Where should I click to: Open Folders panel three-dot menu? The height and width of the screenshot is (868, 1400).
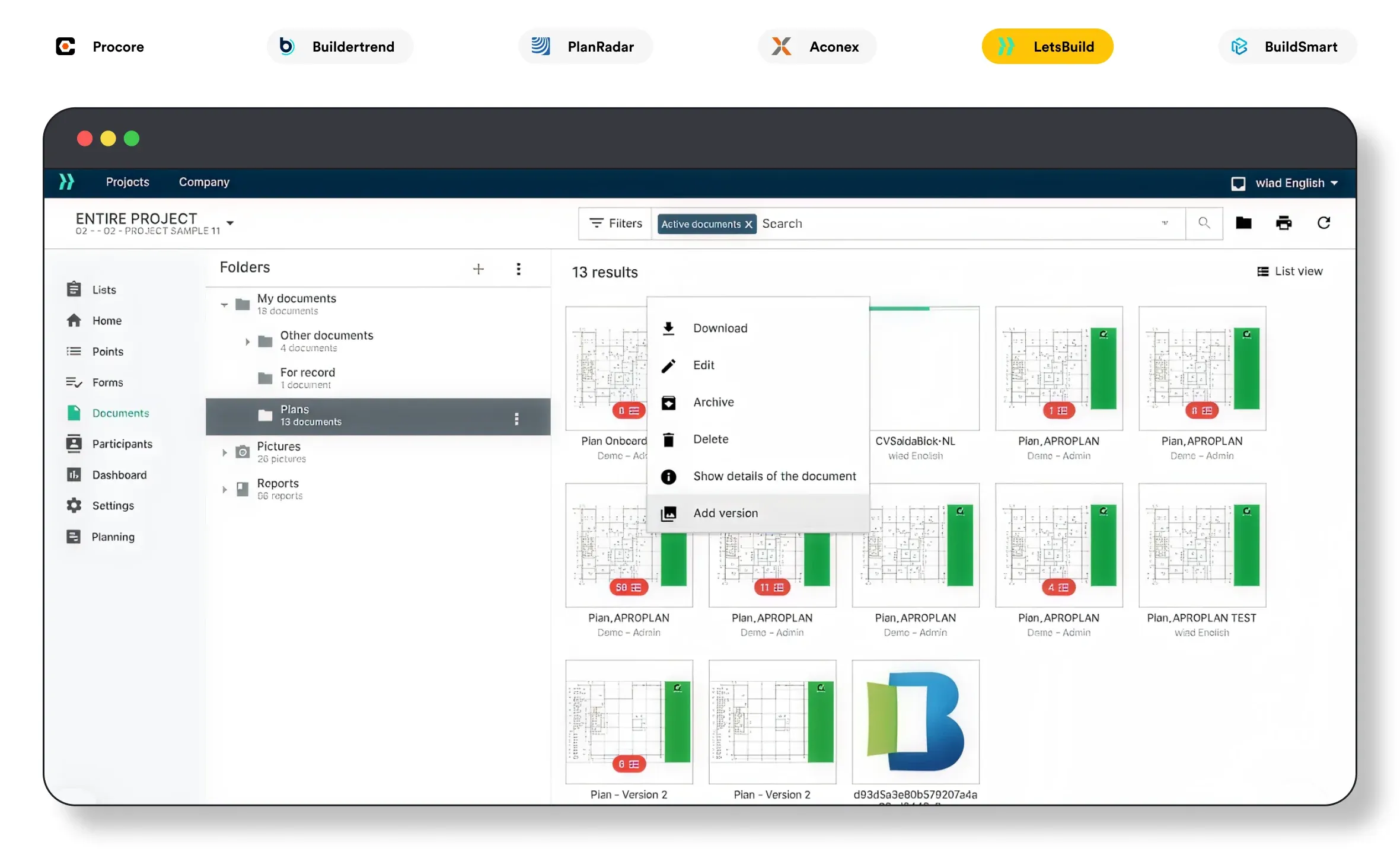click(x=518, y=269)
